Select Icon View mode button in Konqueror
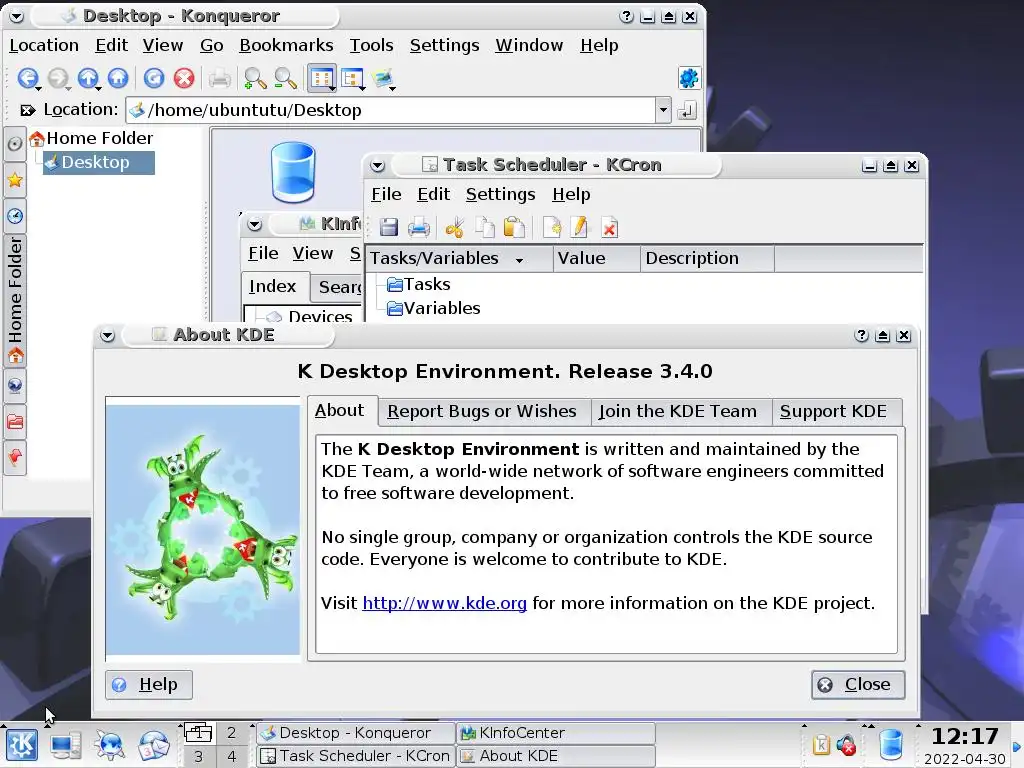The image size is (1024, 768). pyautogui.click(x=321, y=78)
